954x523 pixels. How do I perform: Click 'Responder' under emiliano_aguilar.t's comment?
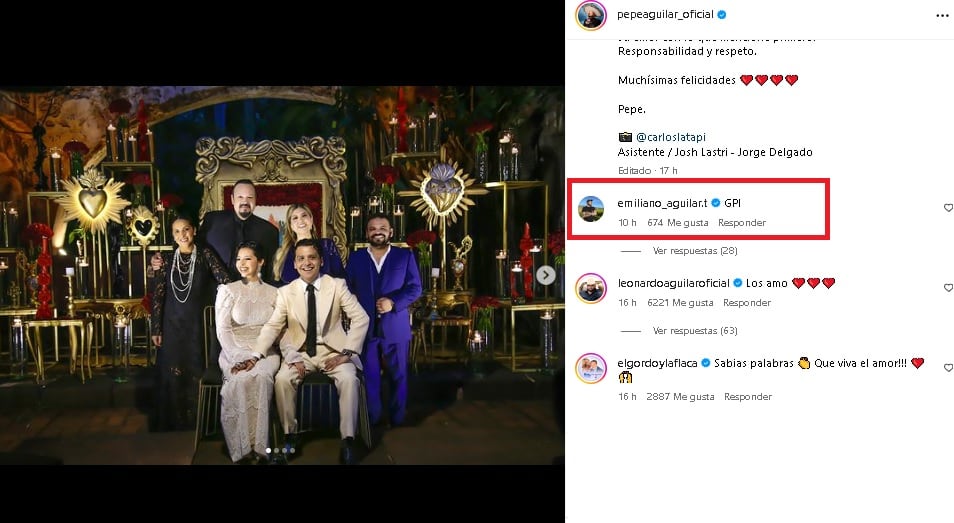coord(741,223)
